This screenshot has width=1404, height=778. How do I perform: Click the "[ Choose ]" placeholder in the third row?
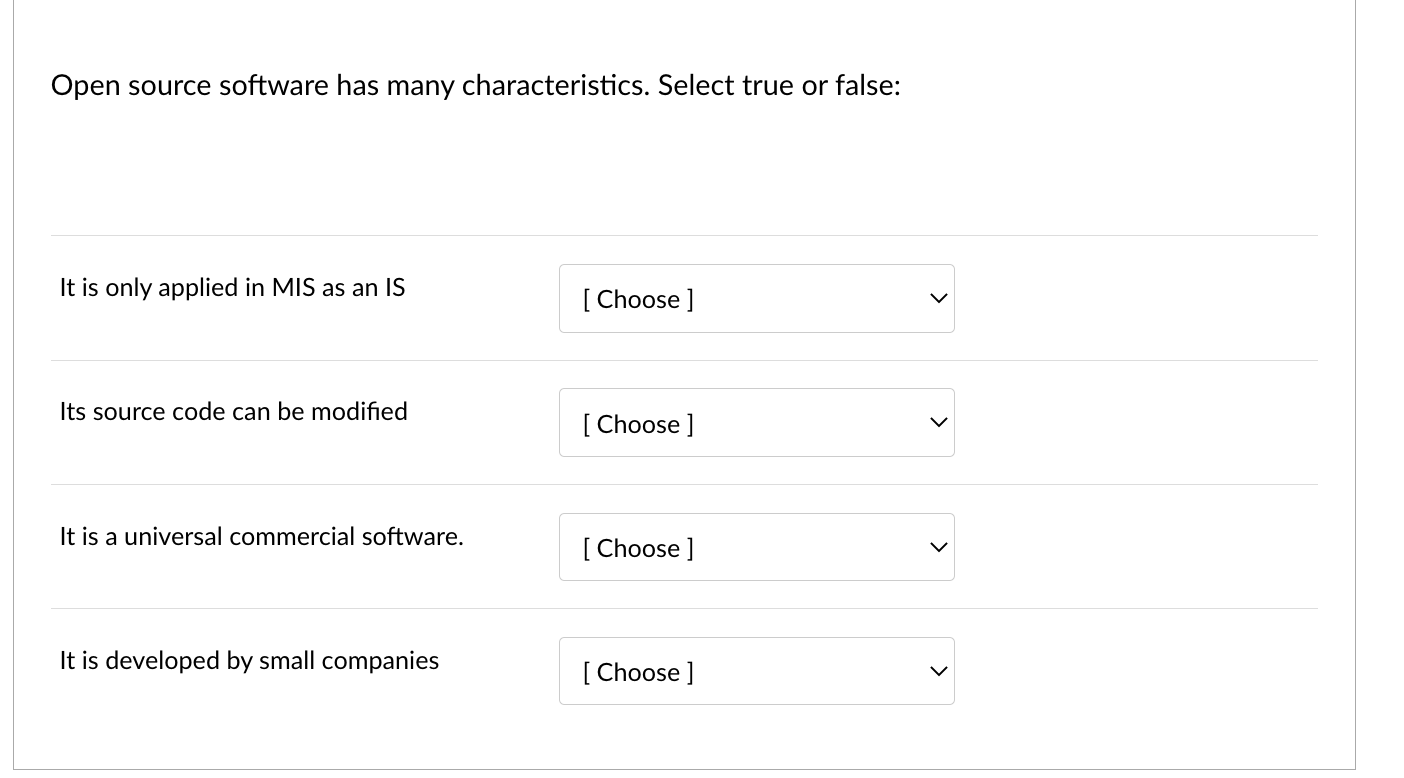[x=638, y=548]
